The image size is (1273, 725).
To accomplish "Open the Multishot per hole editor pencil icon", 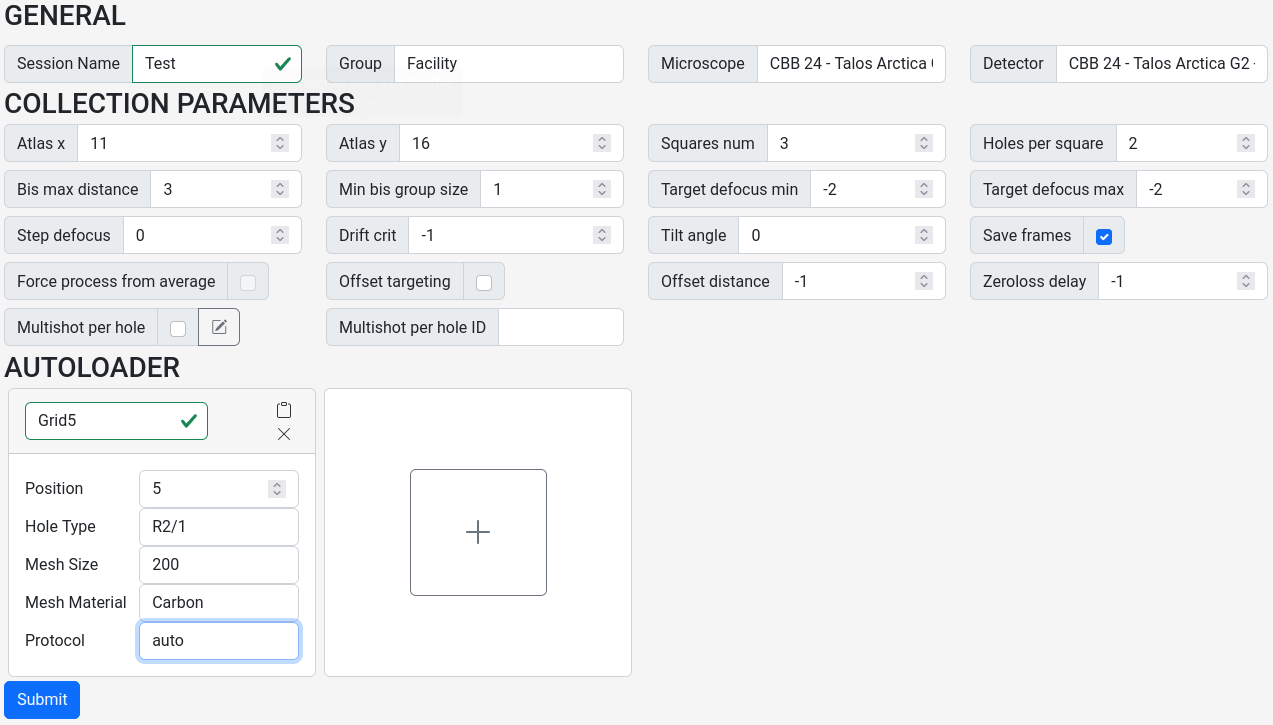I will pyautogui.click(x=218, y=326).
